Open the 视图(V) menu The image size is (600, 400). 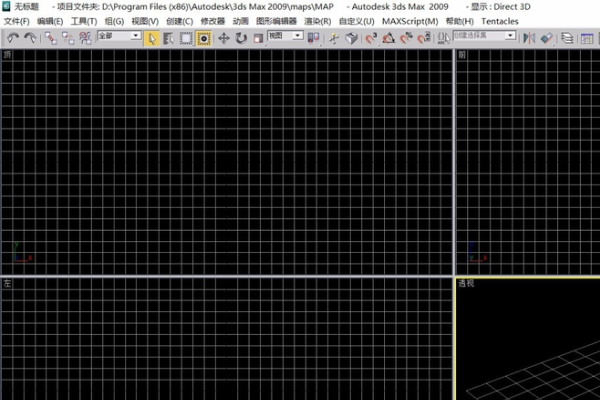point(145,21)
